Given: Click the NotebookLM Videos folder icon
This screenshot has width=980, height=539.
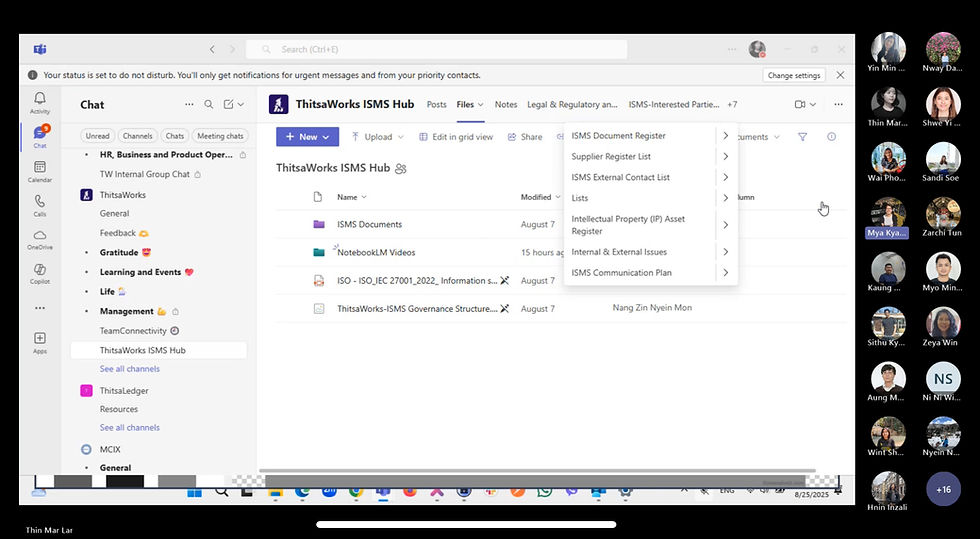Looking at the screenshot, I should click(319, 252).
